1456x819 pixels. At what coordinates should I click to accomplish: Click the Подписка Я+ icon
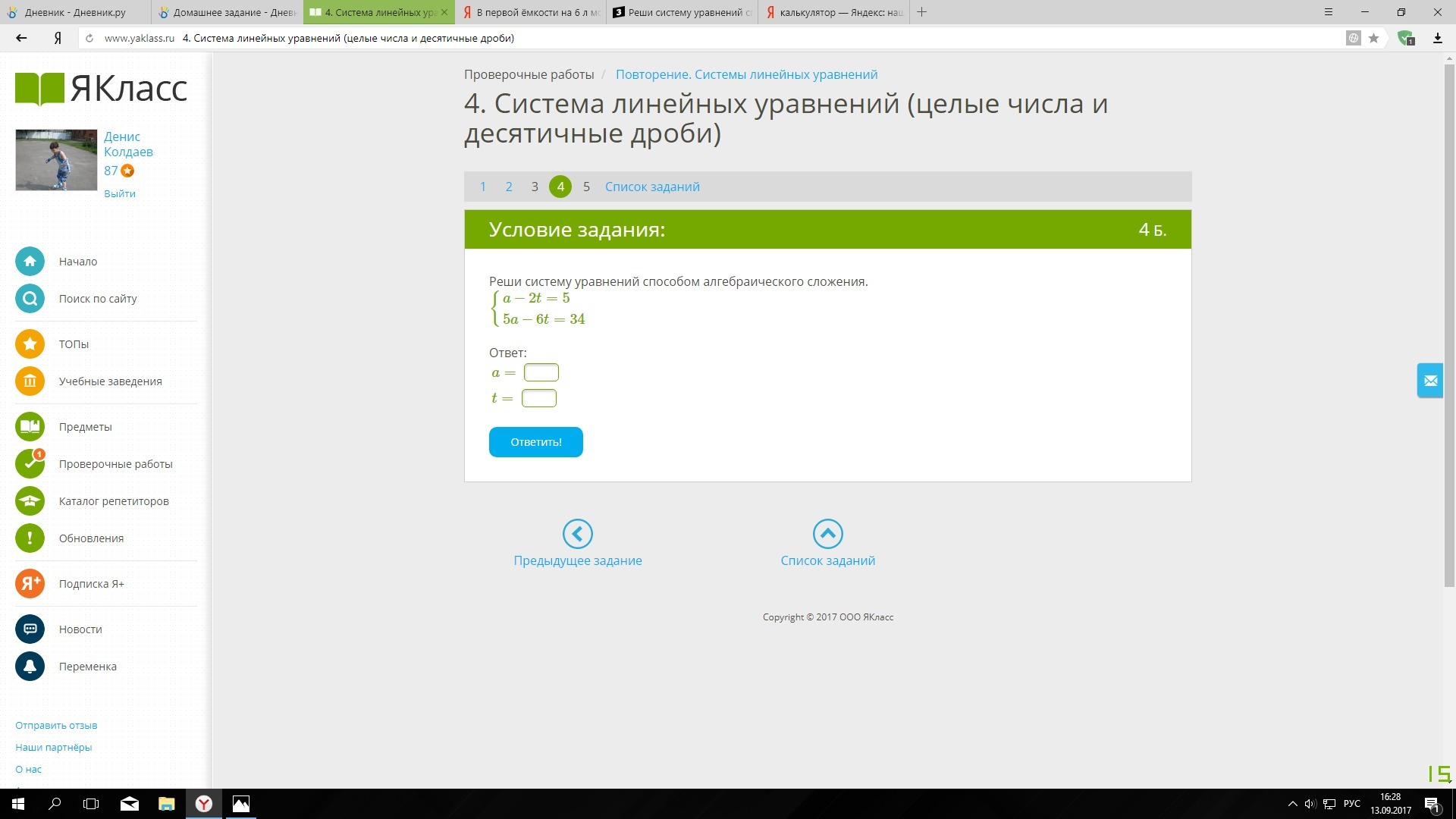pos(30,584)
